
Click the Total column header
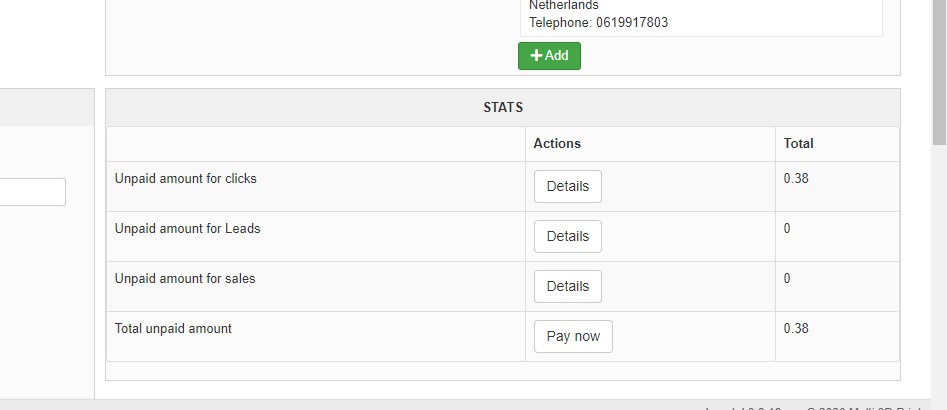(798, 144)
